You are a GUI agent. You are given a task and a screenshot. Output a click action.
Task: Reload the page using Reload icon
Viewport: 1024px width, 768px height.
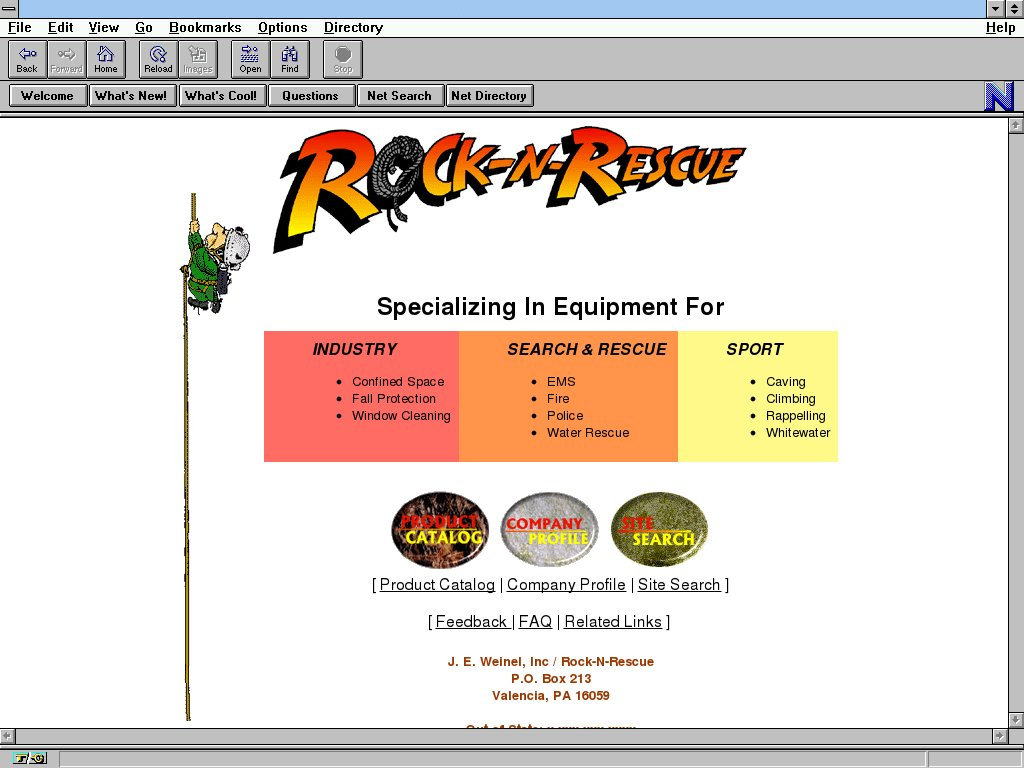coord(158,59)
